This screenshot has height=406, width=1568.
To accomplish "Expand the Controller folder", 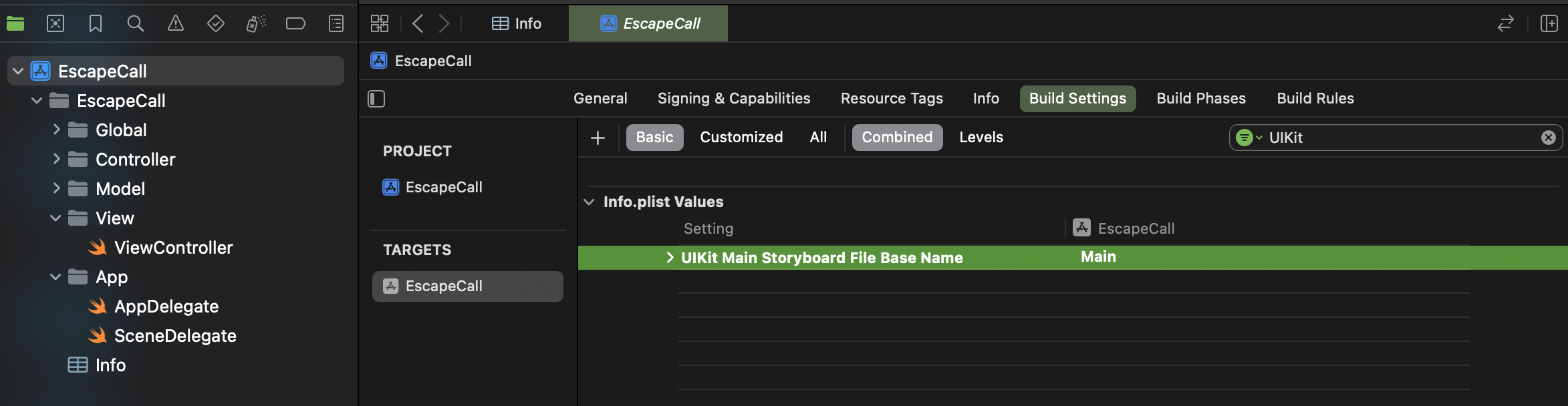I will 56,160.
